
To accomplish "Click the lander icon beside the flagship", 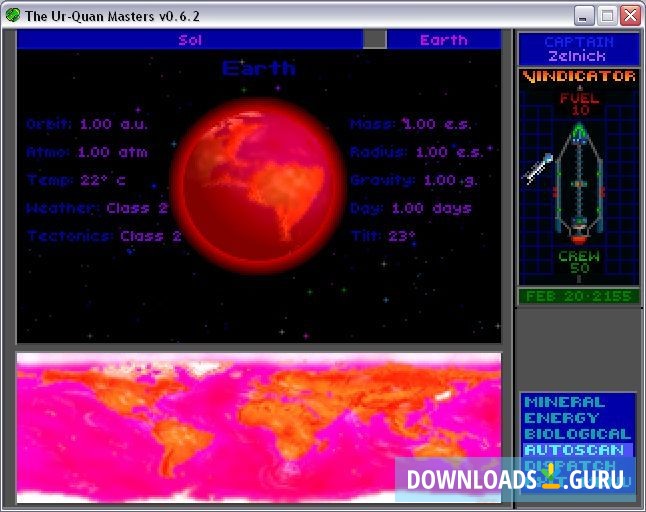I will [x=538, y=168].
